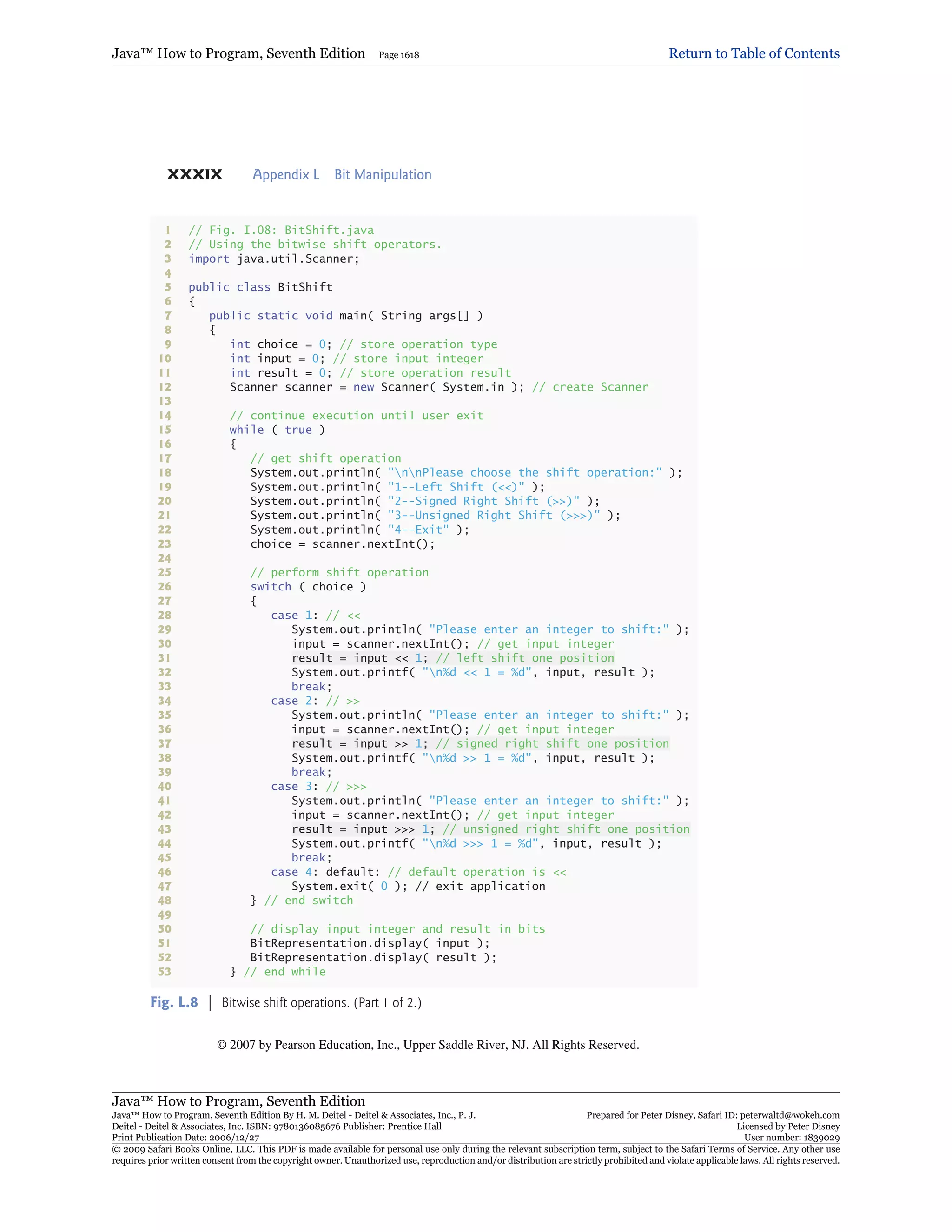Click the 'Bit Manipulation' header title
Screen dimensions: 952x1232
(x=383, y=175)
